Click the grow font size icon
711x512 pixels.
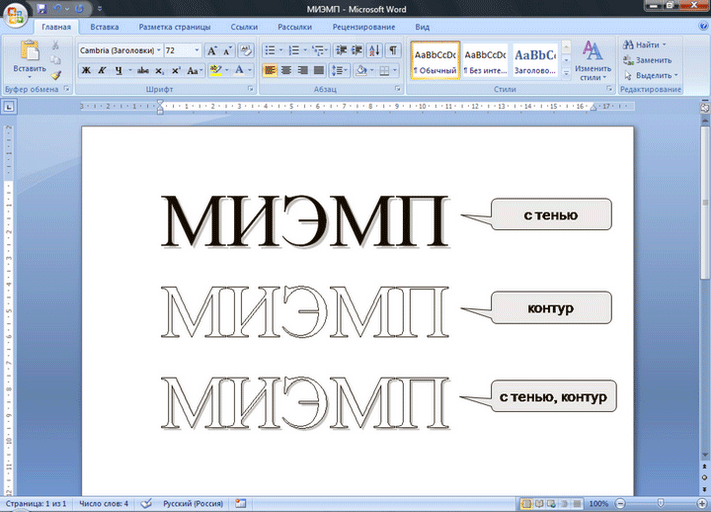[212, 50]
